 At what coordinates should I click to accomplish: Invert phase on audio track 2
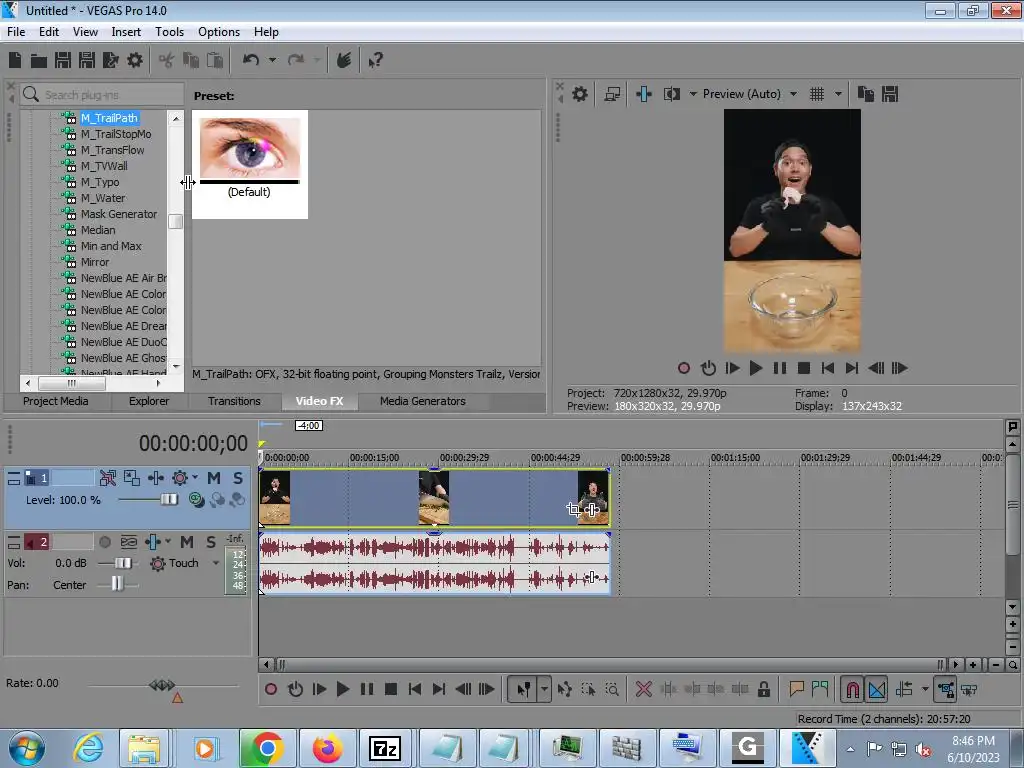point(129,542)
